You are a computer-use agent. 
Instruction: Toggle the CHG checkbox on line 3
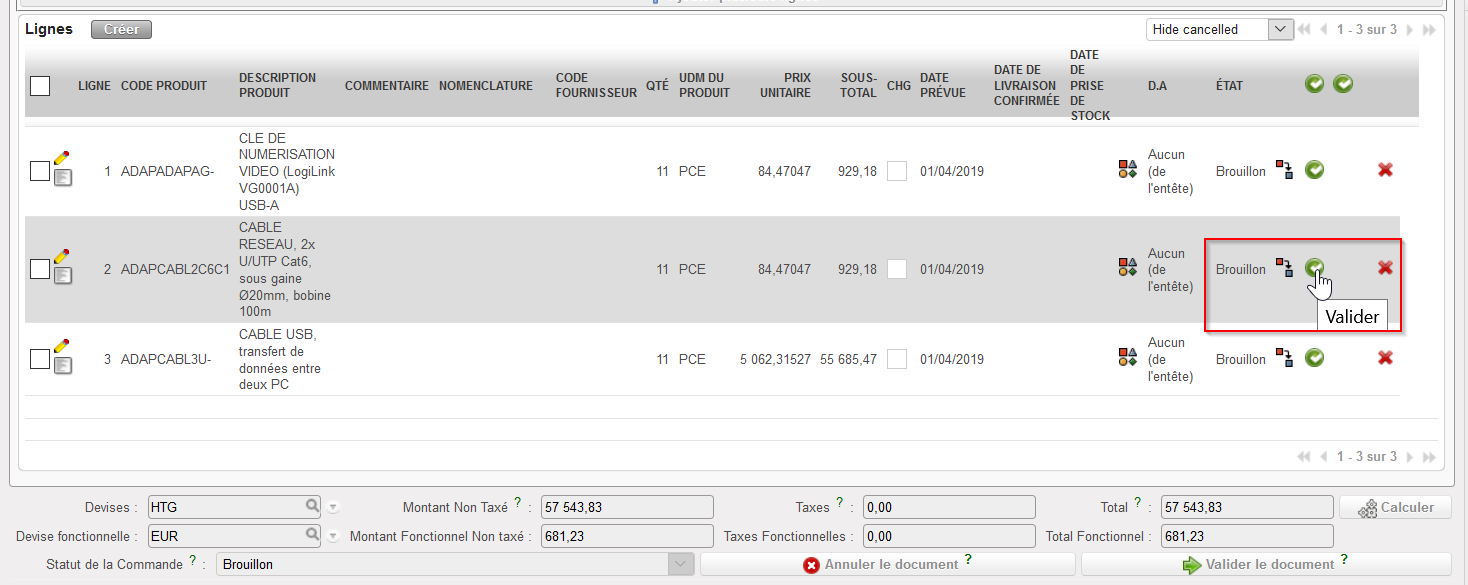(x=897, y=358)
